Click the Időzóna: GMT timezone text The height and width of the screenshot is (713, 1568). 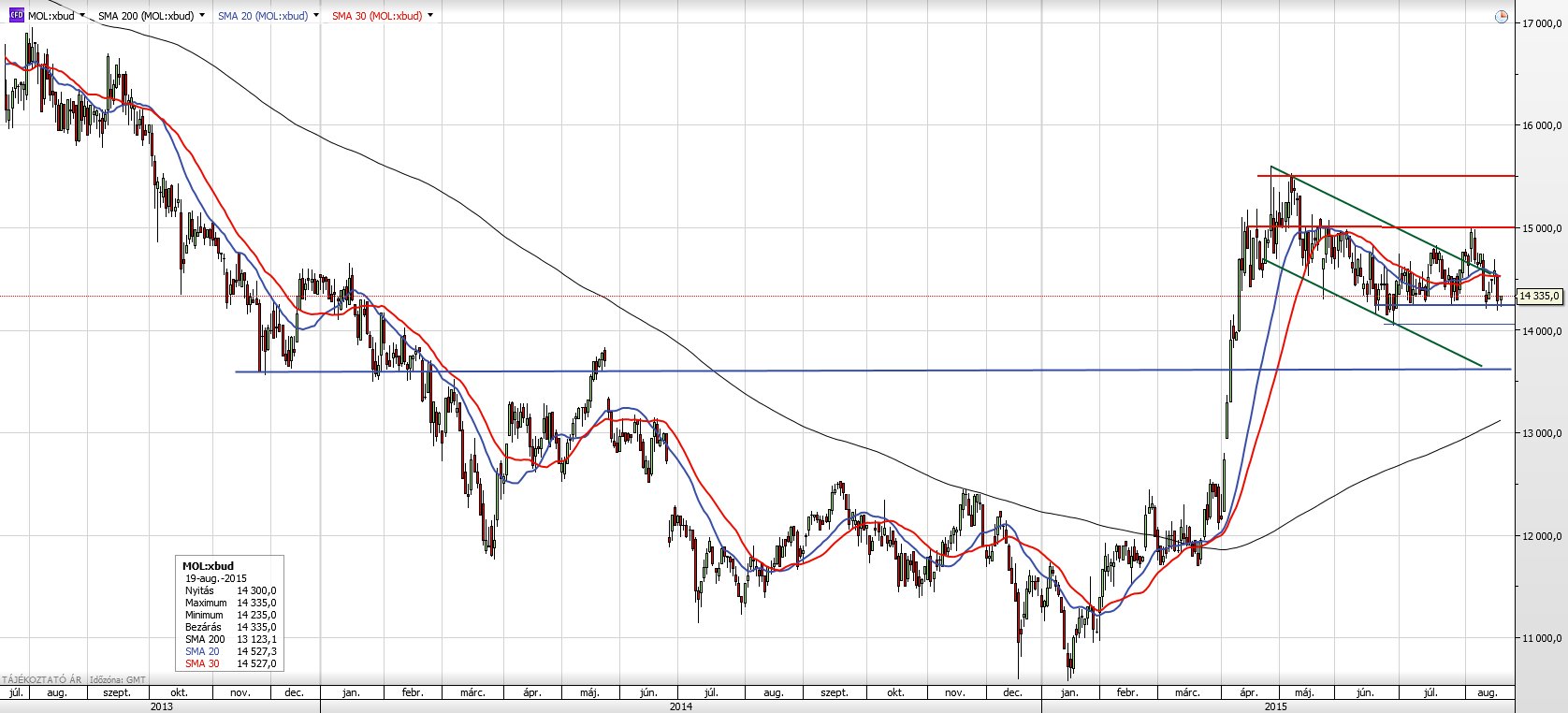[118, 680]
